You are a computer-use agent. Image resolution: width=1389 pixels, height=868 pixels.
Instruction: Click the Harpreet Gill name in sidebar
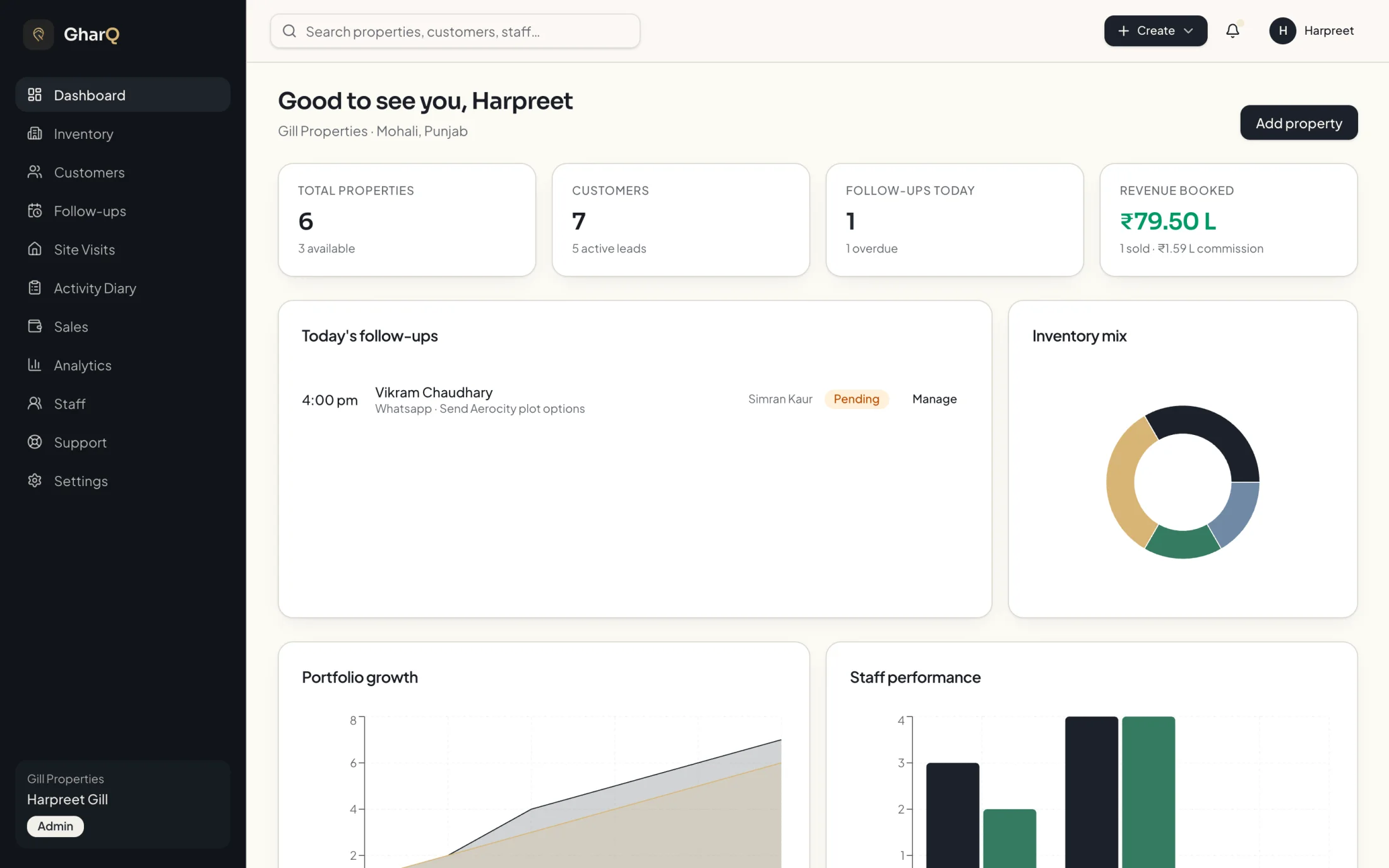68,799
